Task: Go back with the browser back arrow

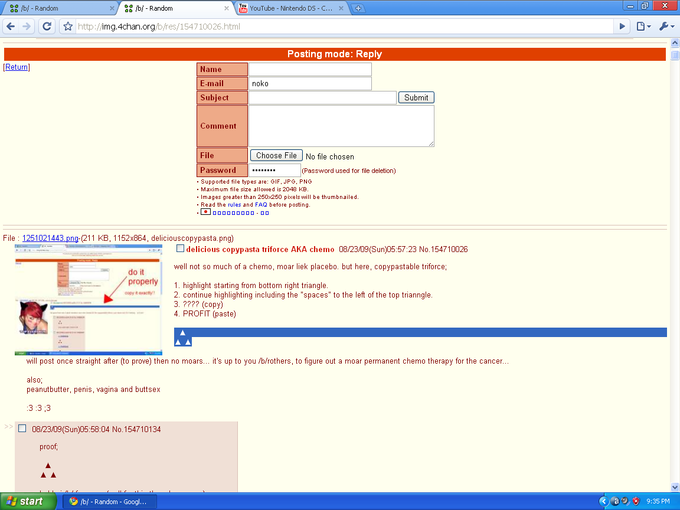Action: pos(11,26)
